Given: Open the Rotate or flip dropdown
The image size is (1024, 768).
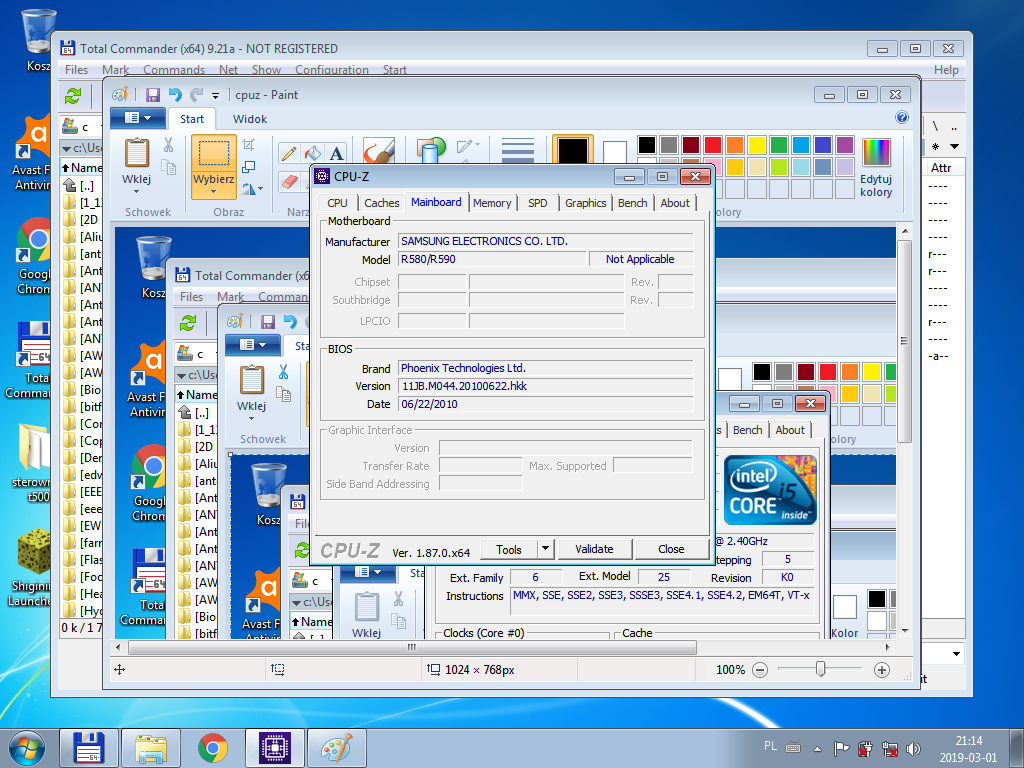Looking at the screenshot, I should point(253,189).
